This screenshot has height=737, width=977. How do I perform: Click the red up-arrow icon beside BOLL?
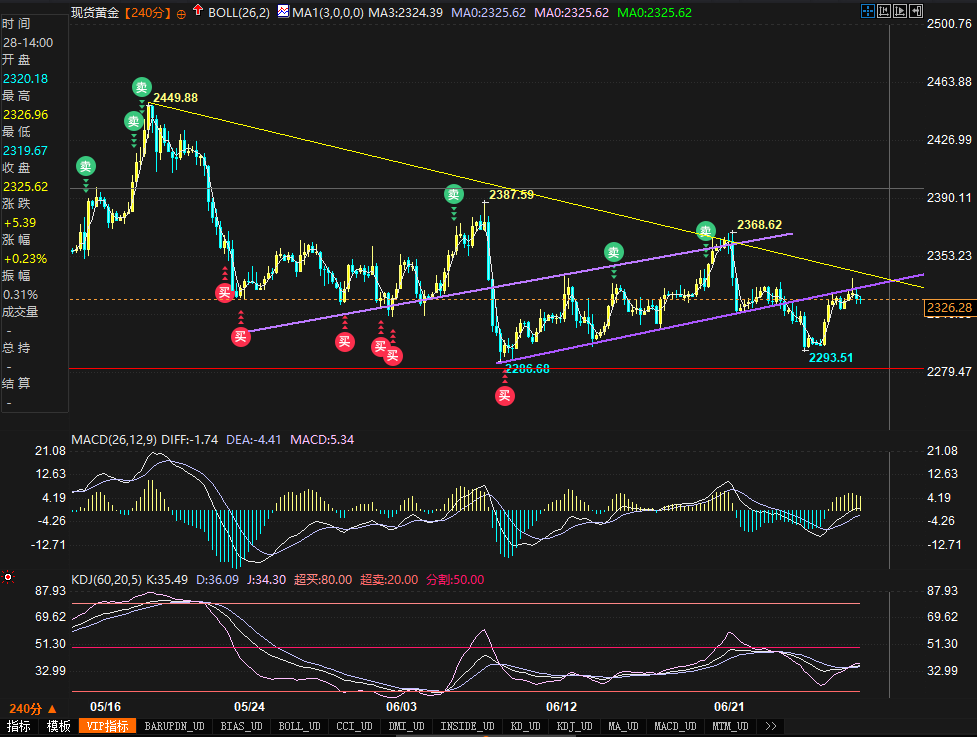coord(197,12)
